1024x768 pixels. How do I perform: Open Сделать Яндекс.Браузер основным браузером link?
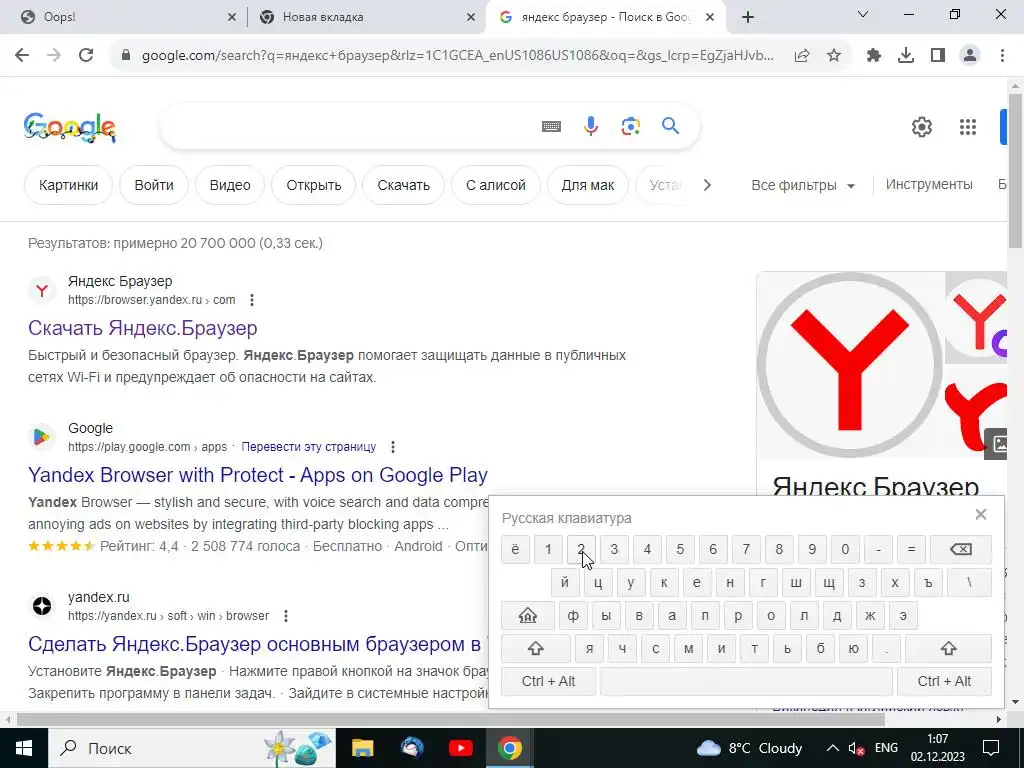(255, 644)
